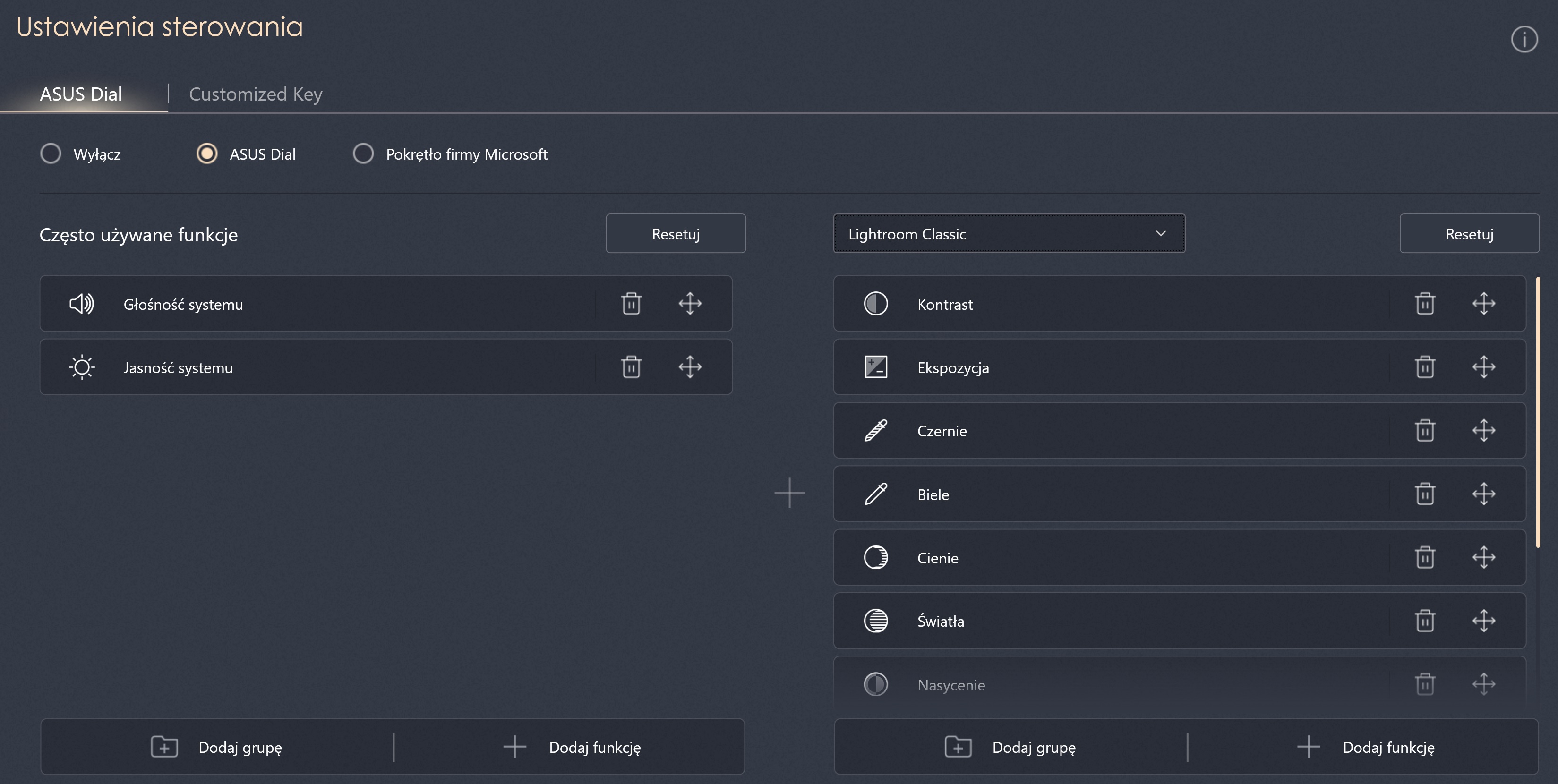Select the ASUS Dial tab
1558x784 pixels.
pyautogui.click(x=81, y=94)
